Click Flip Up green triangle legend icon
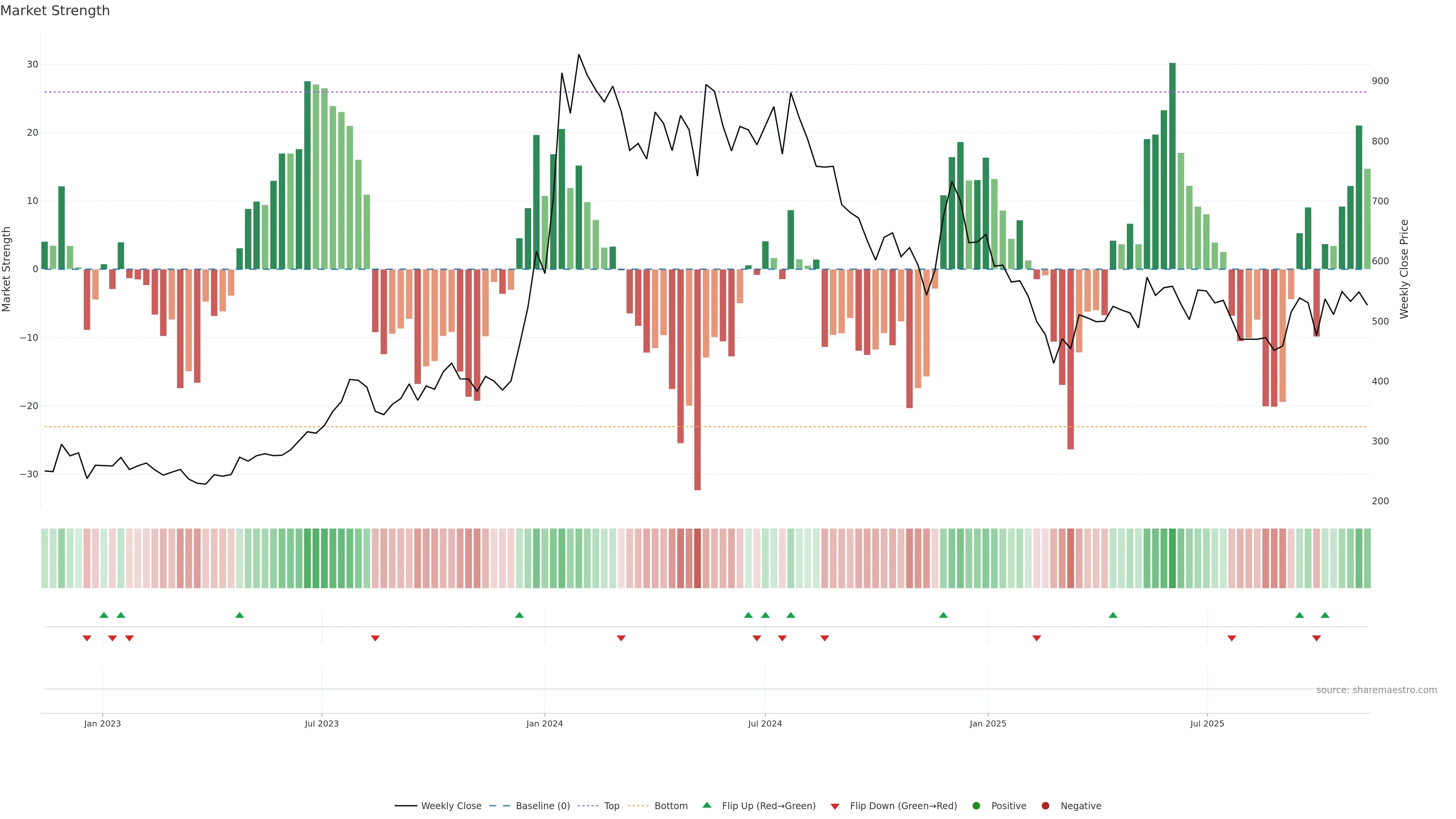The image size is (1456, 819). pyautogui.click(x=706, y=805)
